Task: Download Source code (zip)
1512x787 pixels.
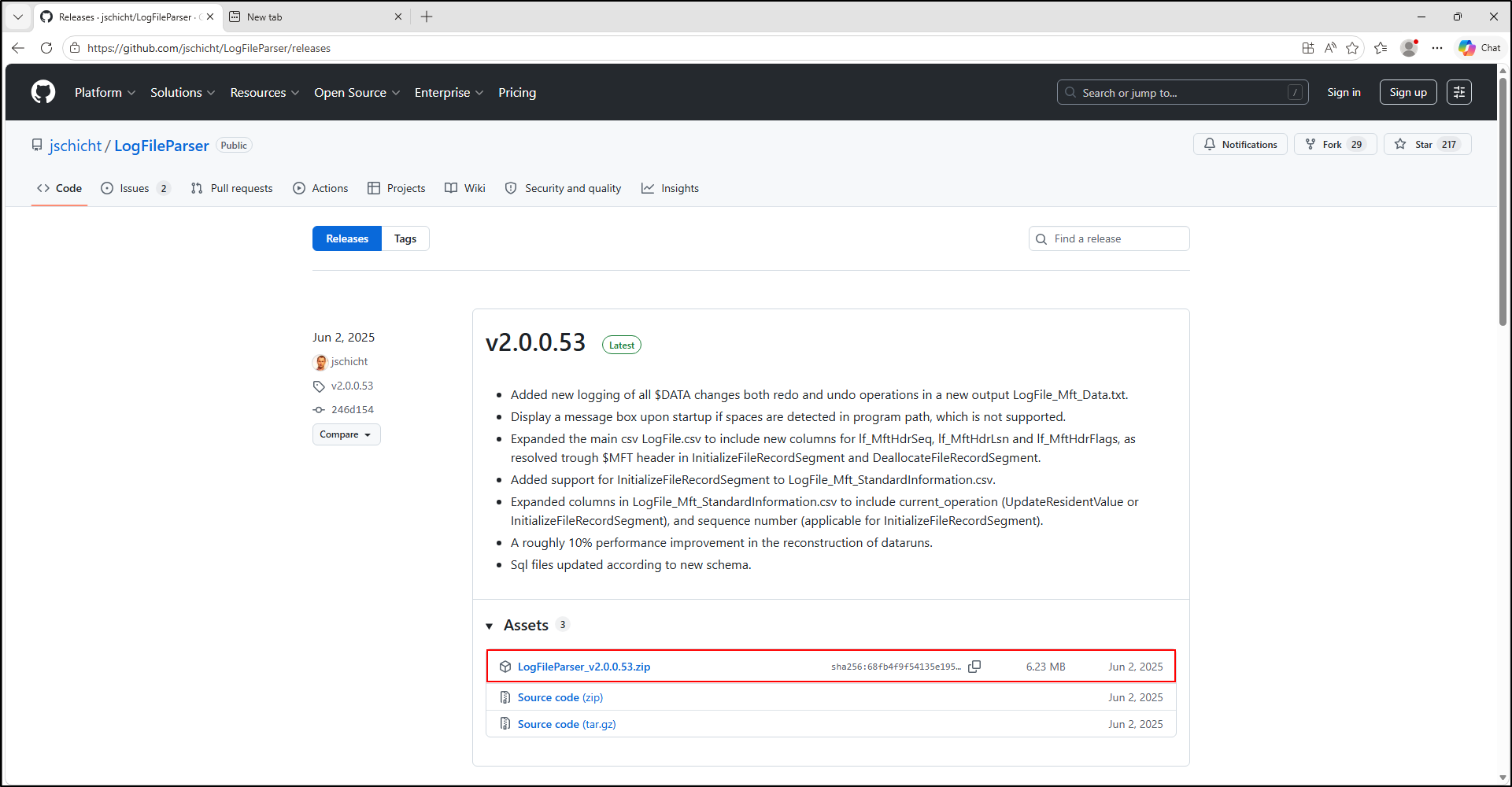Action: coord(560,697)
